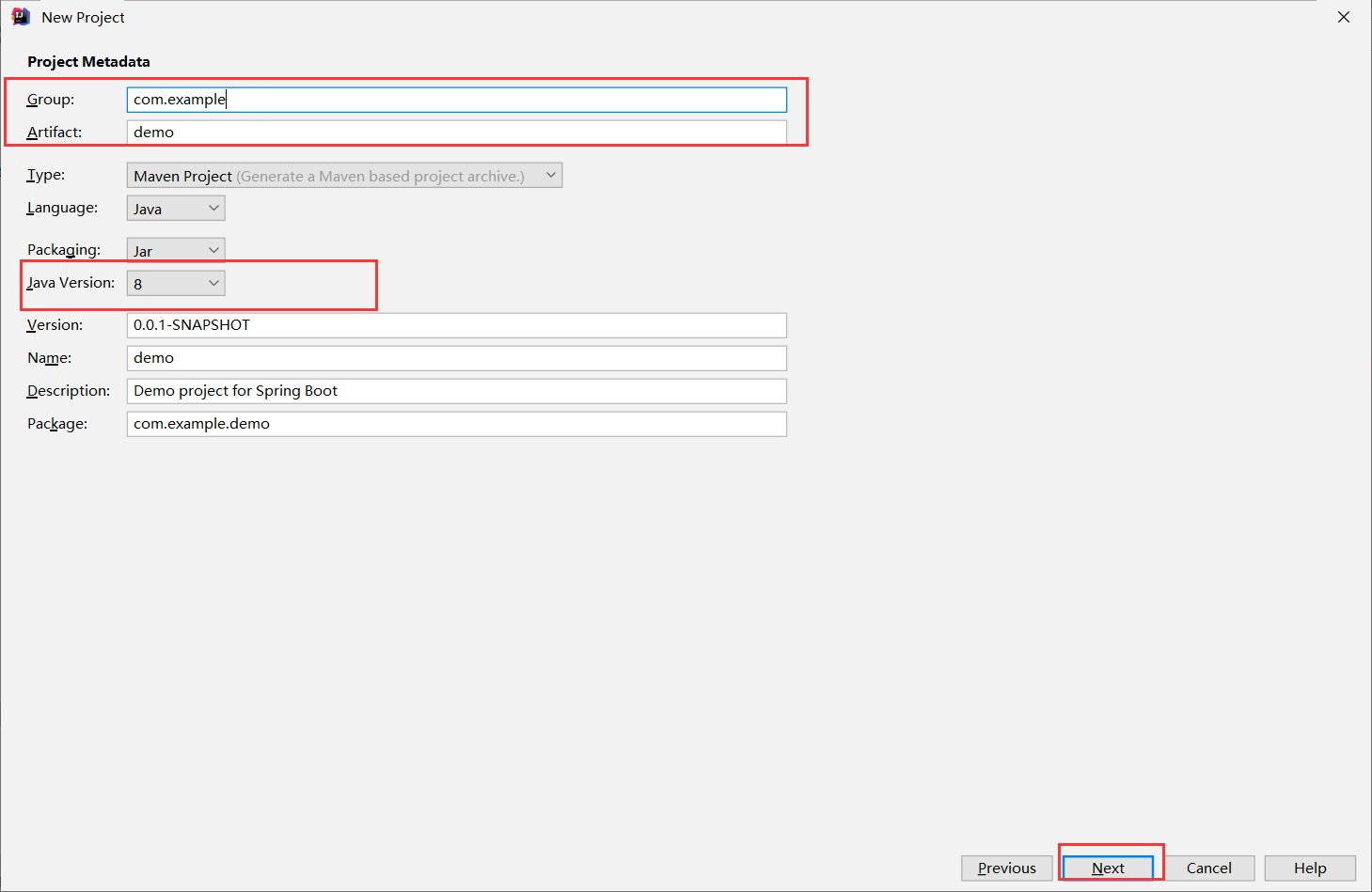
Task: Click the Java Version label
Action: (71, 283)
